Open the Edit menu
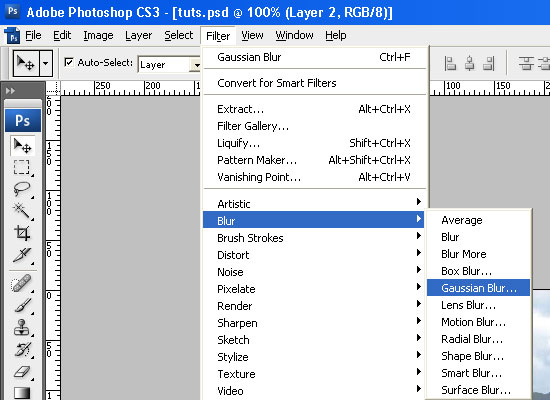The height and width of the screenshot is (400, 550). point(62,35)
